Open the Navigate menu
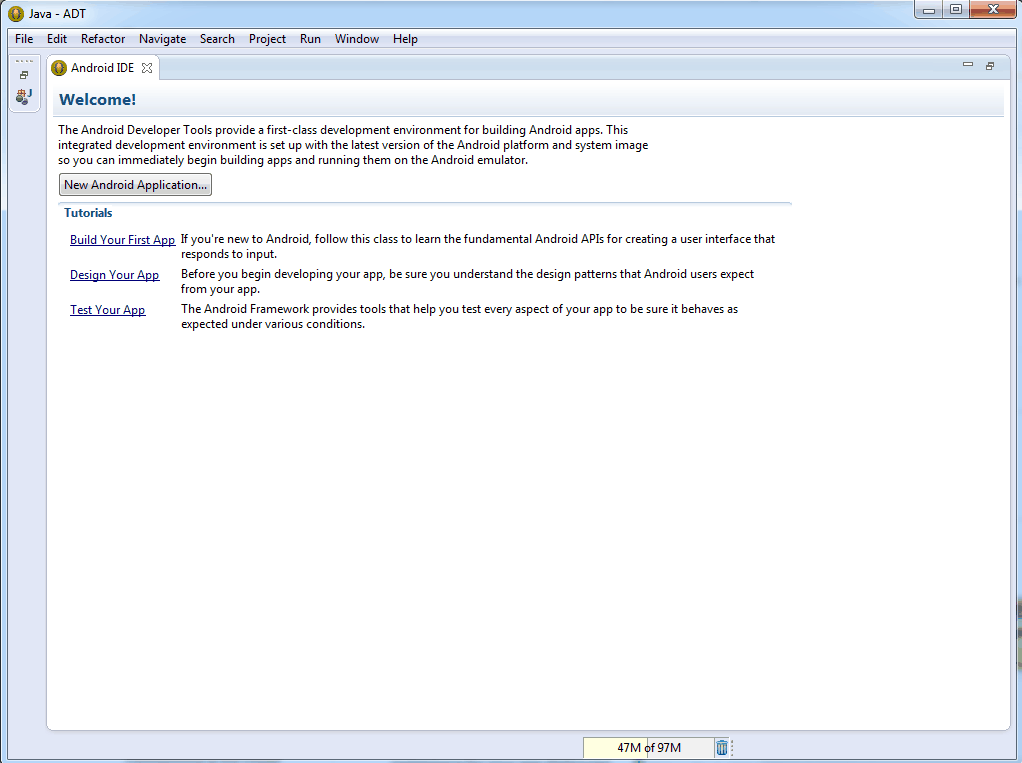 [162, 39]
